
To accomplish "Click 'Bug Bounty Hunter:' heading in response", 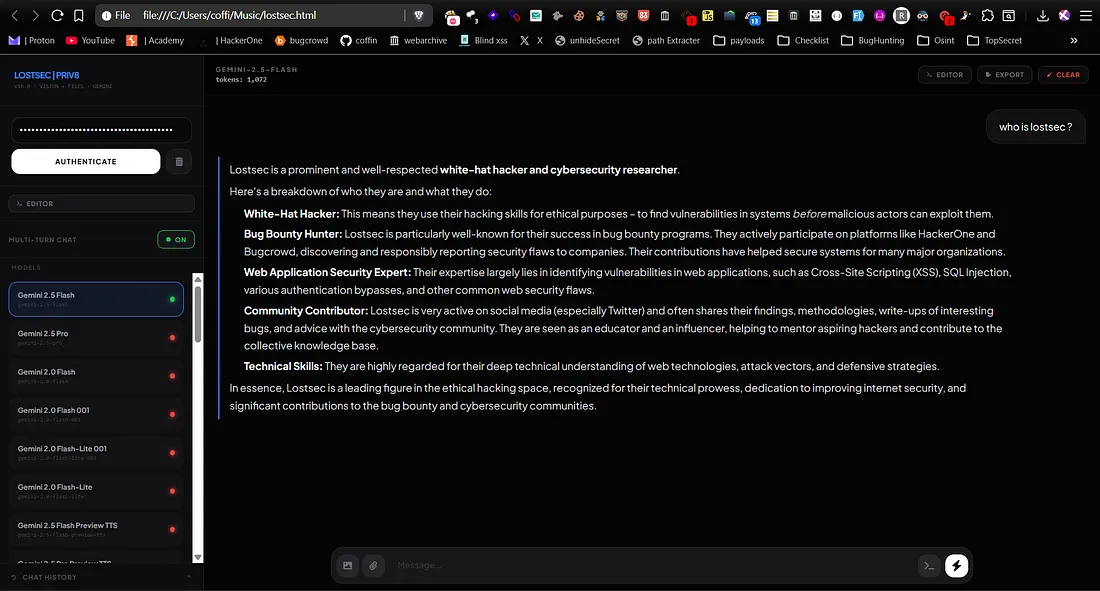I will (293, 234).
